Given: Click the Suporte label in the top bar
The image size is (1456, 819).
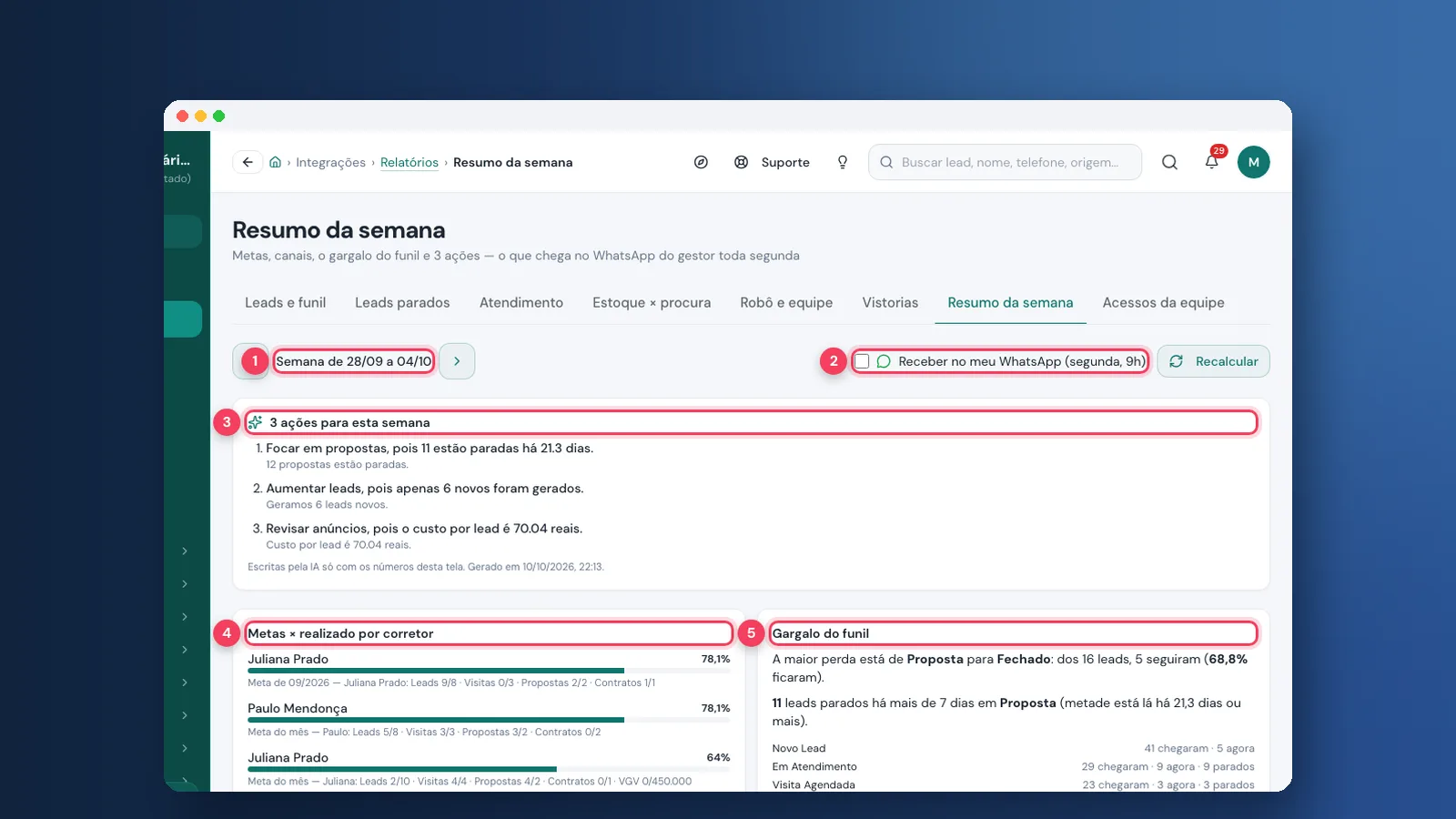Looking at the screenshot, I should click(785, 162).
